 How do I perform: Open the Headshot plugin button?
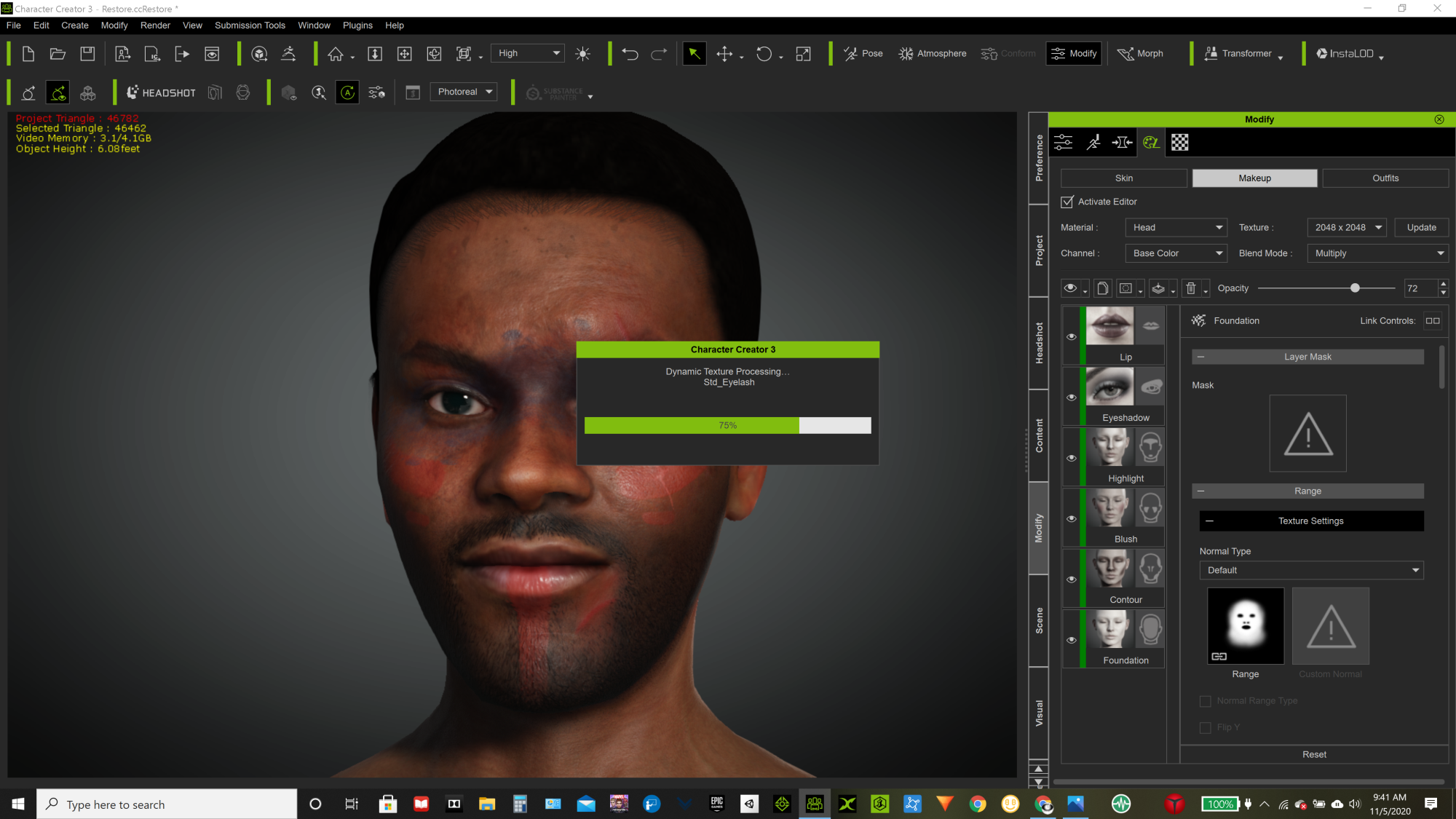pos(161,92)
